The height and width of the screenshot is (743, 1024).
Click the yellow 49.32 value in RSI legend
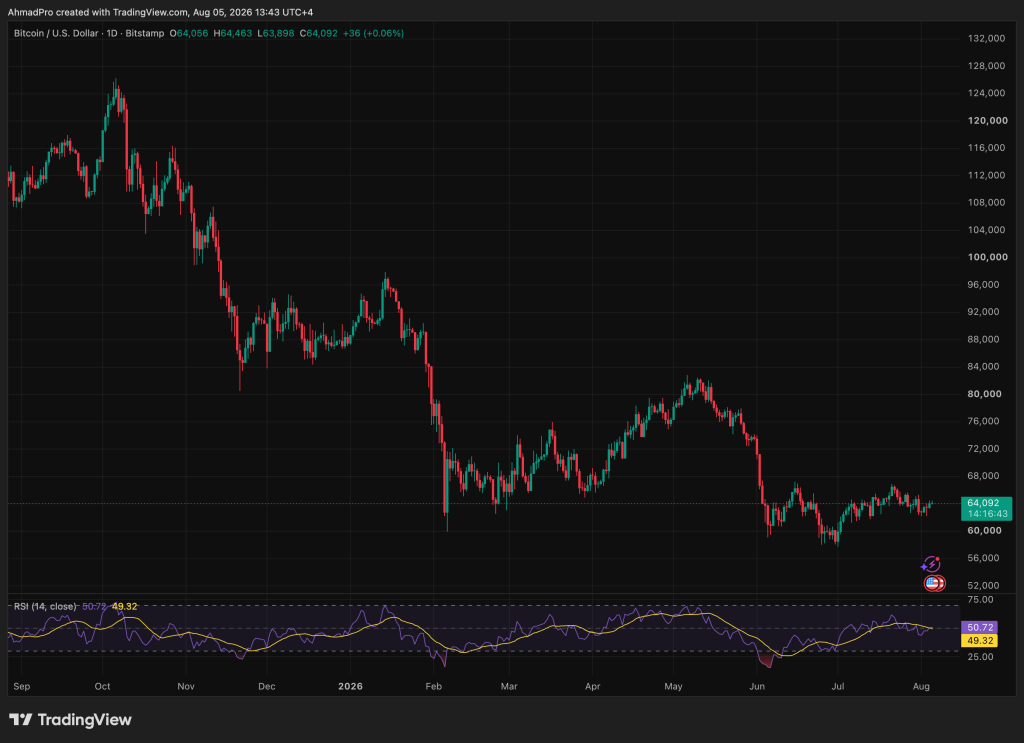pyautogui.click(x=125, y=607)
